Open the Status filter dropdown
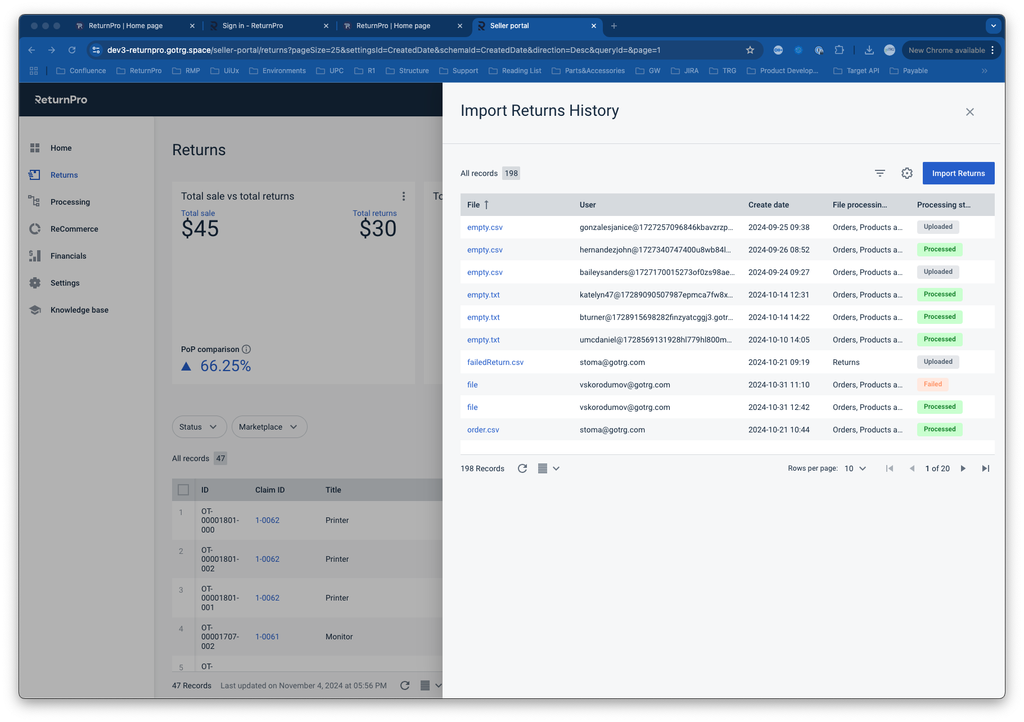The width and height of the screenshot is (1024, 722). (198, 427)
